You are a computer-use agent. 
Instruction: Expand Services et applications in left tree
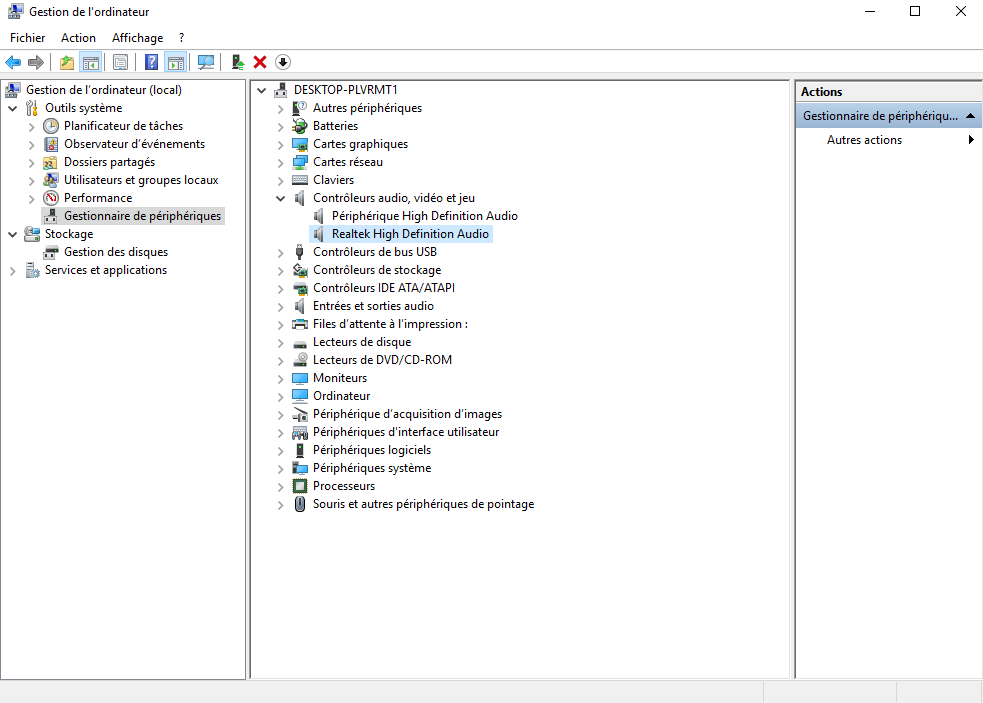tap(12, 270)
